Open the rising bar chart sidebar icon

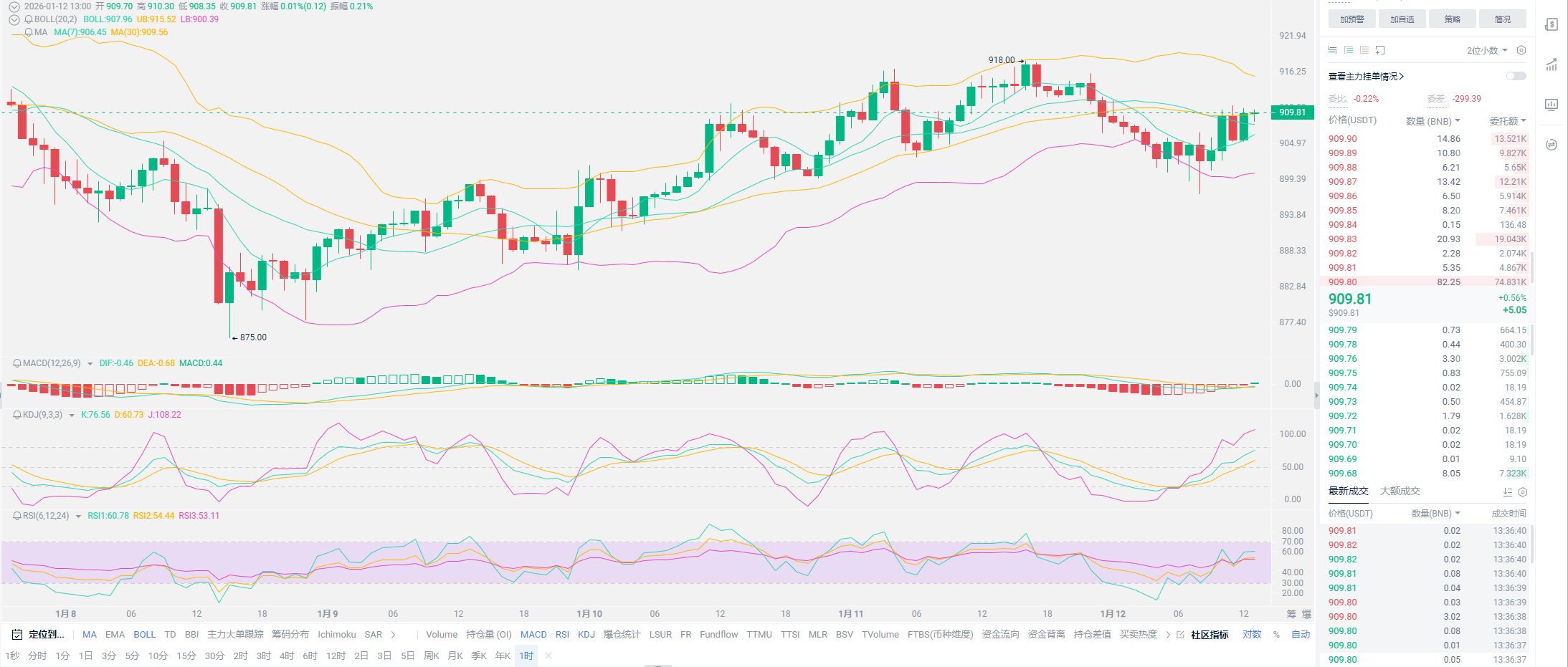click(1552, 65)
